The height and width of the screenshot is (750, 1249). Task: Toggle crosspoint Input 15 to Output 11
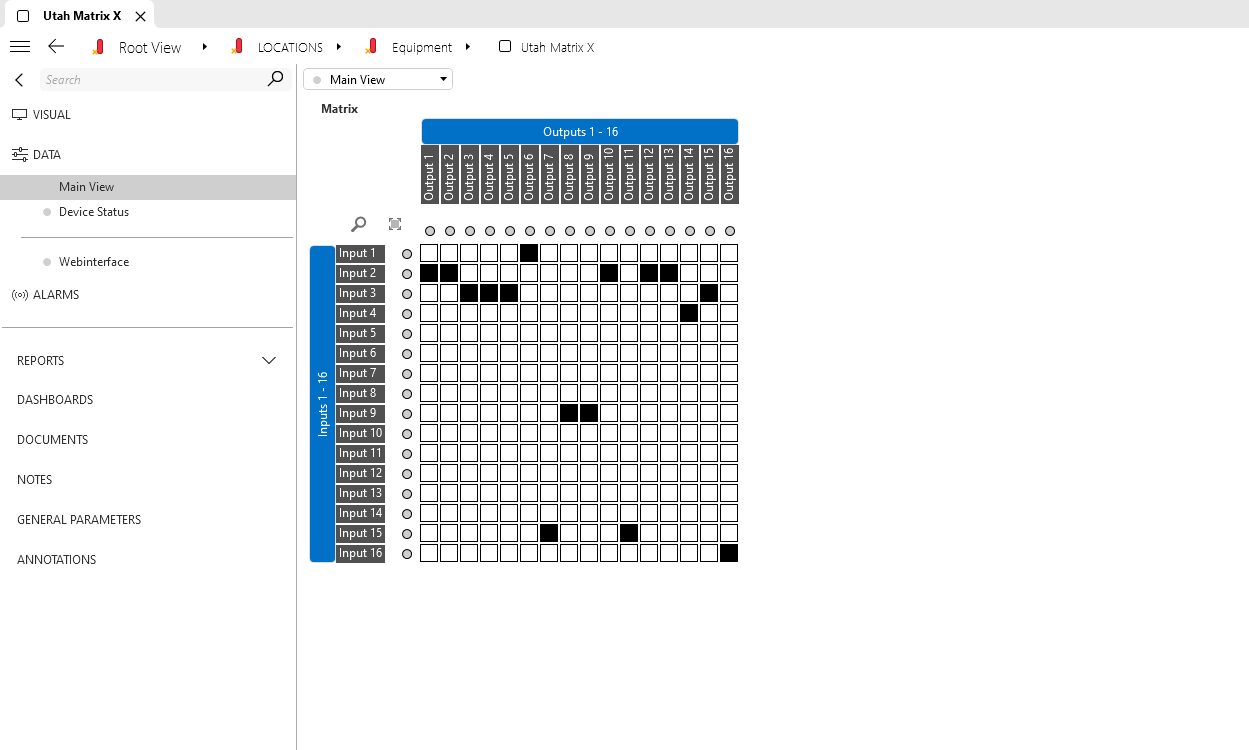tap(629, 533)
